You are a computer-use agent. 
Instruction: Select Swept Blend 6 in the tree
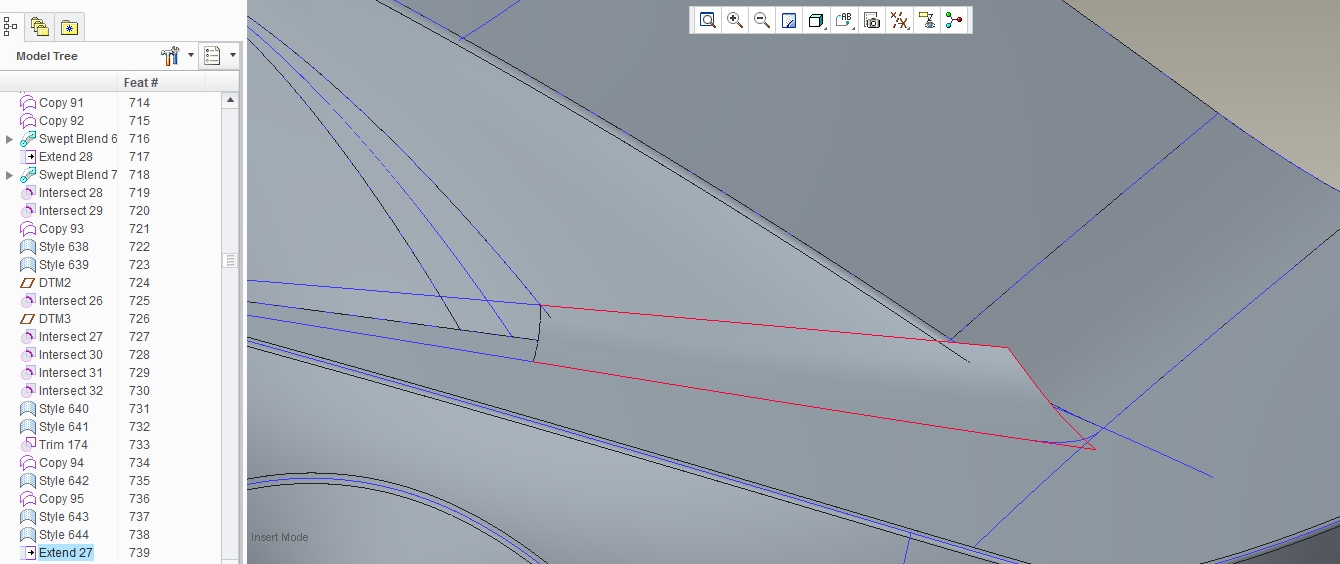(78, 139)
